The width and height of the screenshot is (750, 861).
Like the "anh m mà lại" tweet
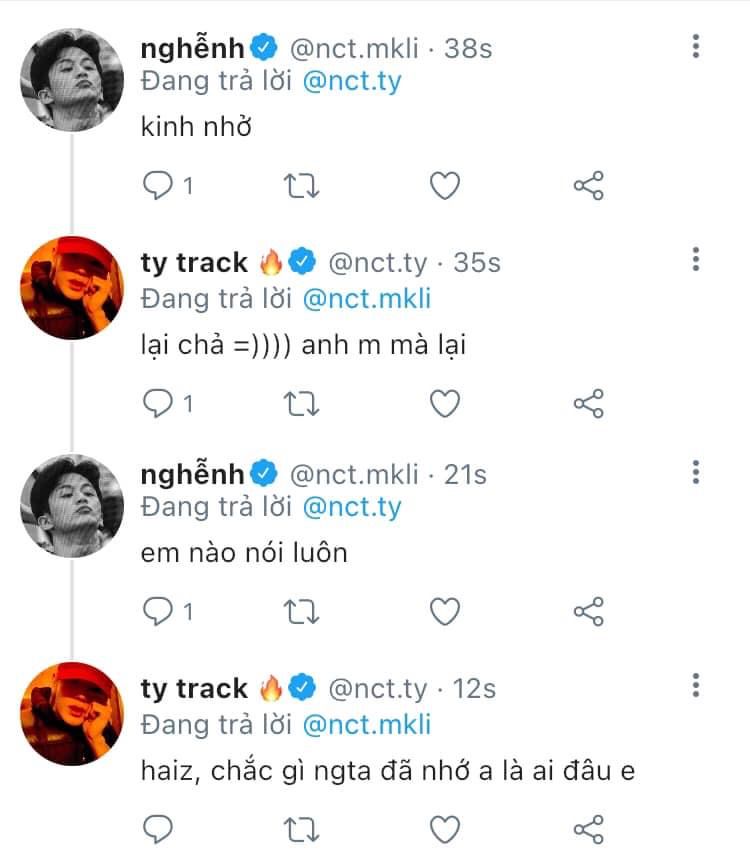click(x=444, y=403)
